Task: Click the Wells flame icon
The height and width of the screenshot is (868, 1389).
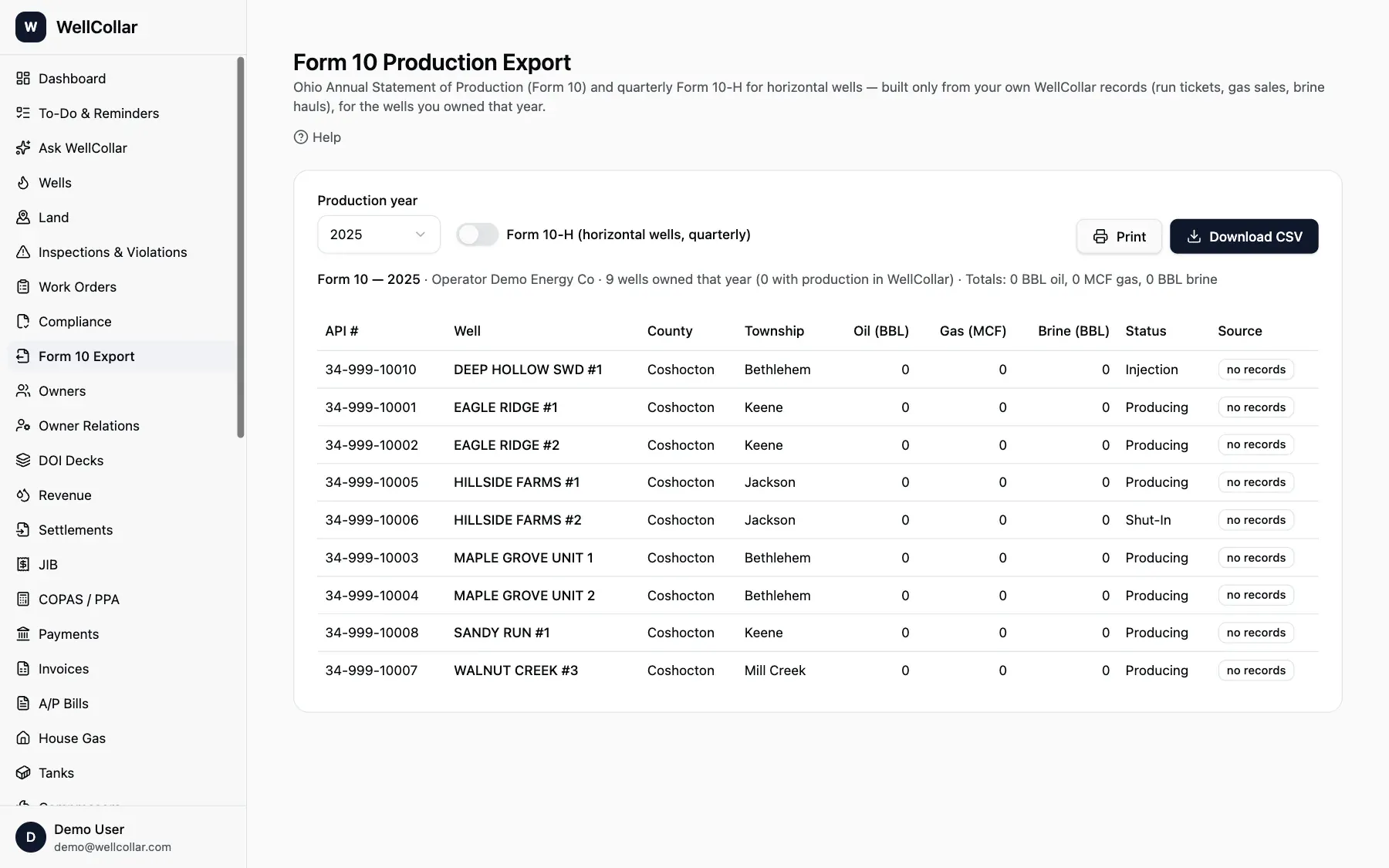Action: (x=23, y=183)
